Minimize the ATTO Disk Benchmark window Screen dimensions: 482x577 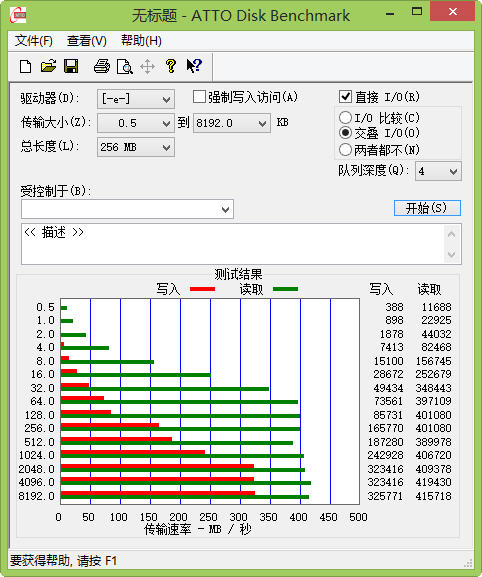click(390, 13)
